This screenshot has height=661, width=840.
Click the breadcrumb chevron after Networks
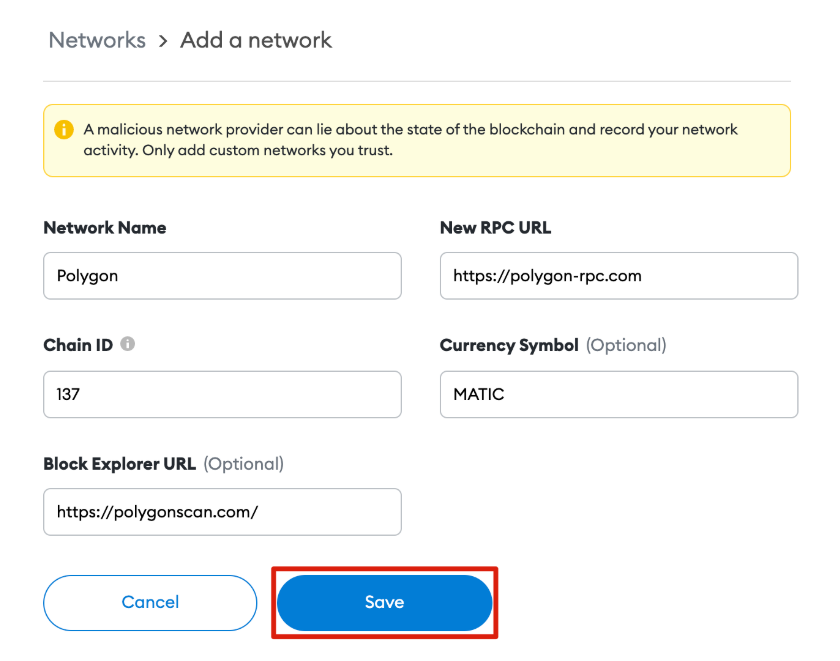tap(163, 41)
